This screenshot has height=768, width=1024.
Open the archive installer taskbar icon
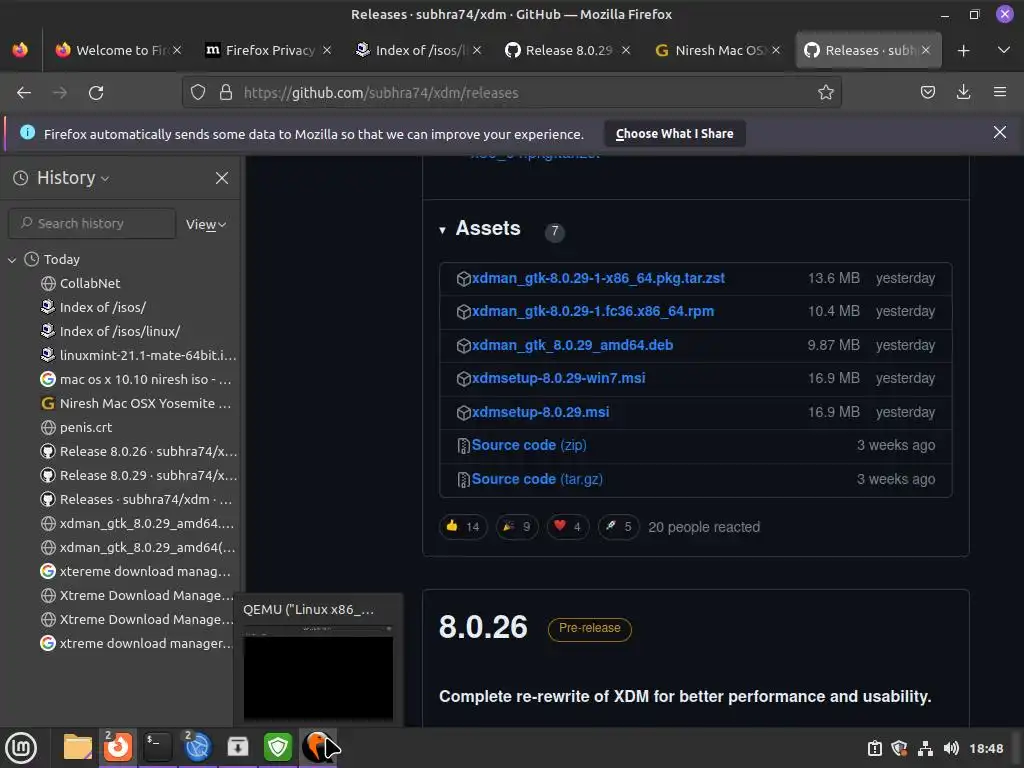(238, 747)
